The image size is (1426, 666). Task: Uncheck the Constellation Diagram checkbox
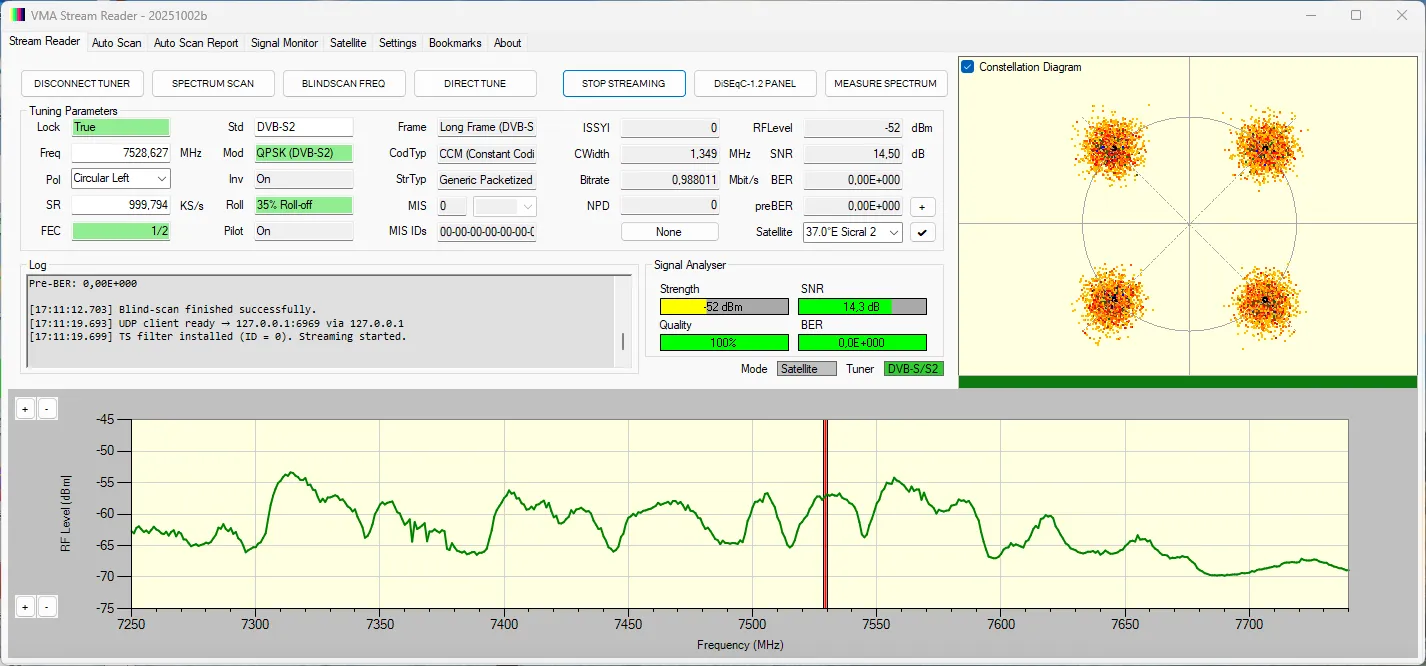[968, 67]
